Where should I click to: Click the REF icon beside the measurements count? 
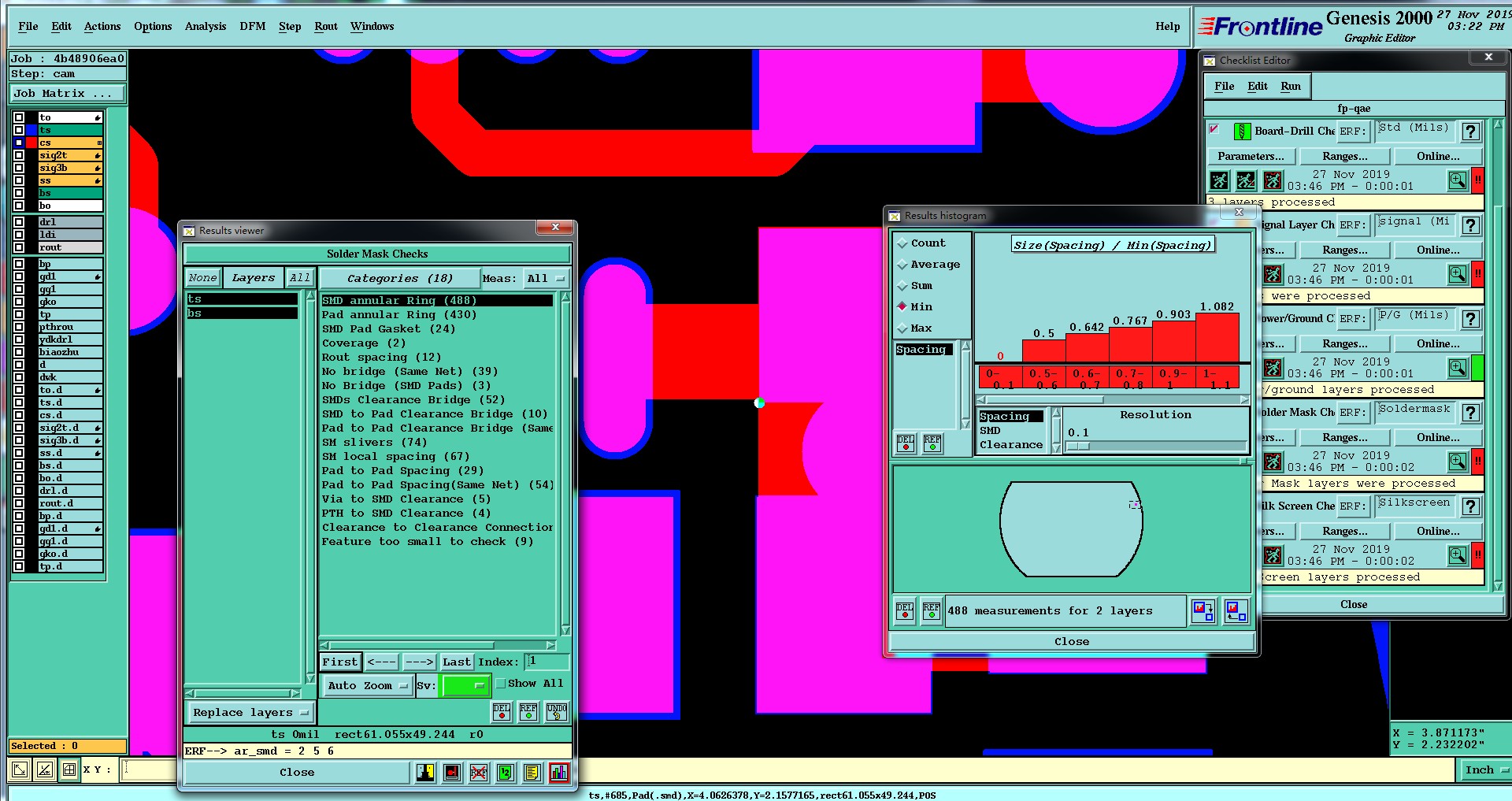[x=932, y=611]
